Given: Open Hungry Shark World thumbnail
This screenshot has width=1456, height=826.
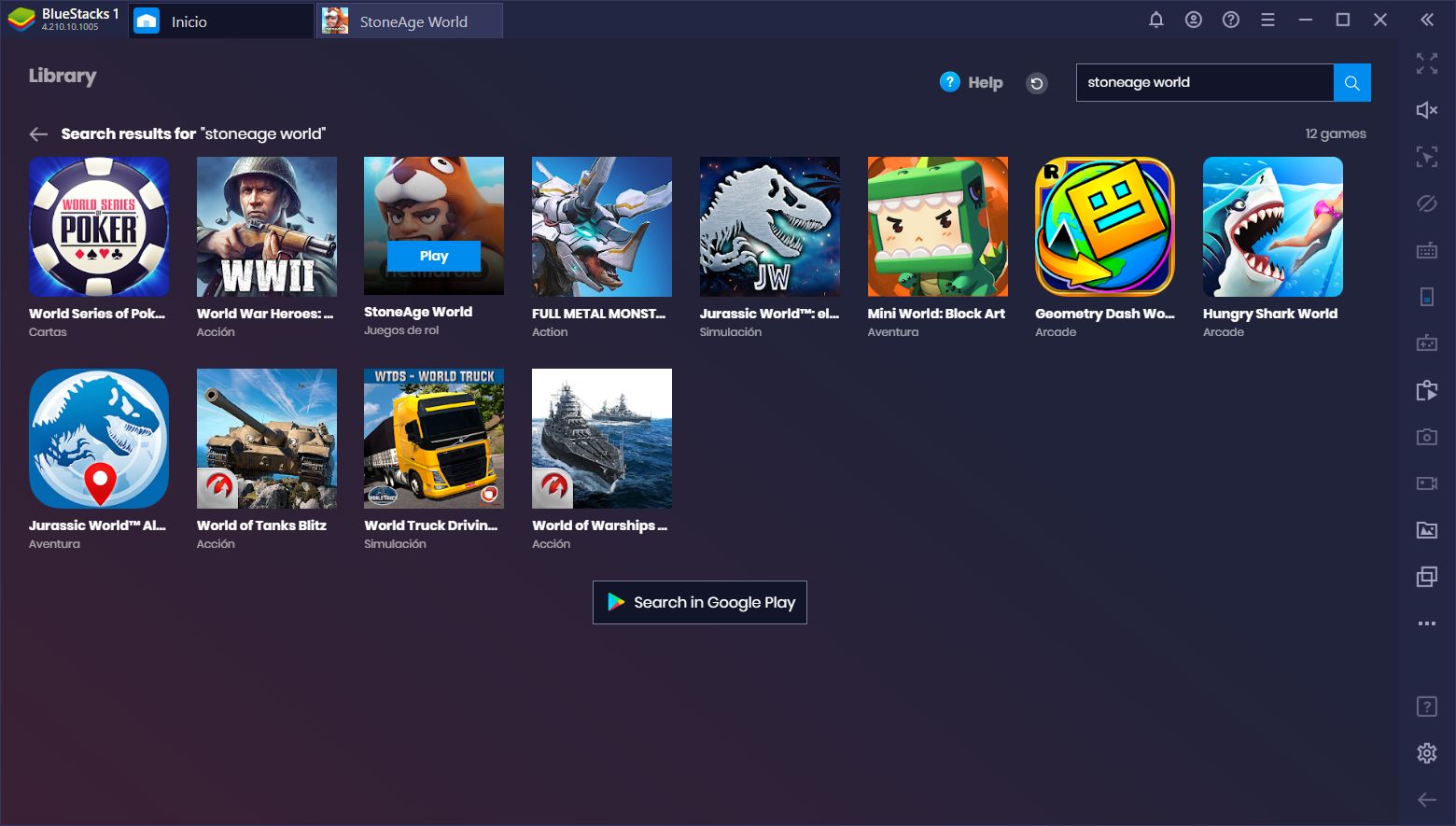Looking at the screenshot, I should [x=1273, y=227].
